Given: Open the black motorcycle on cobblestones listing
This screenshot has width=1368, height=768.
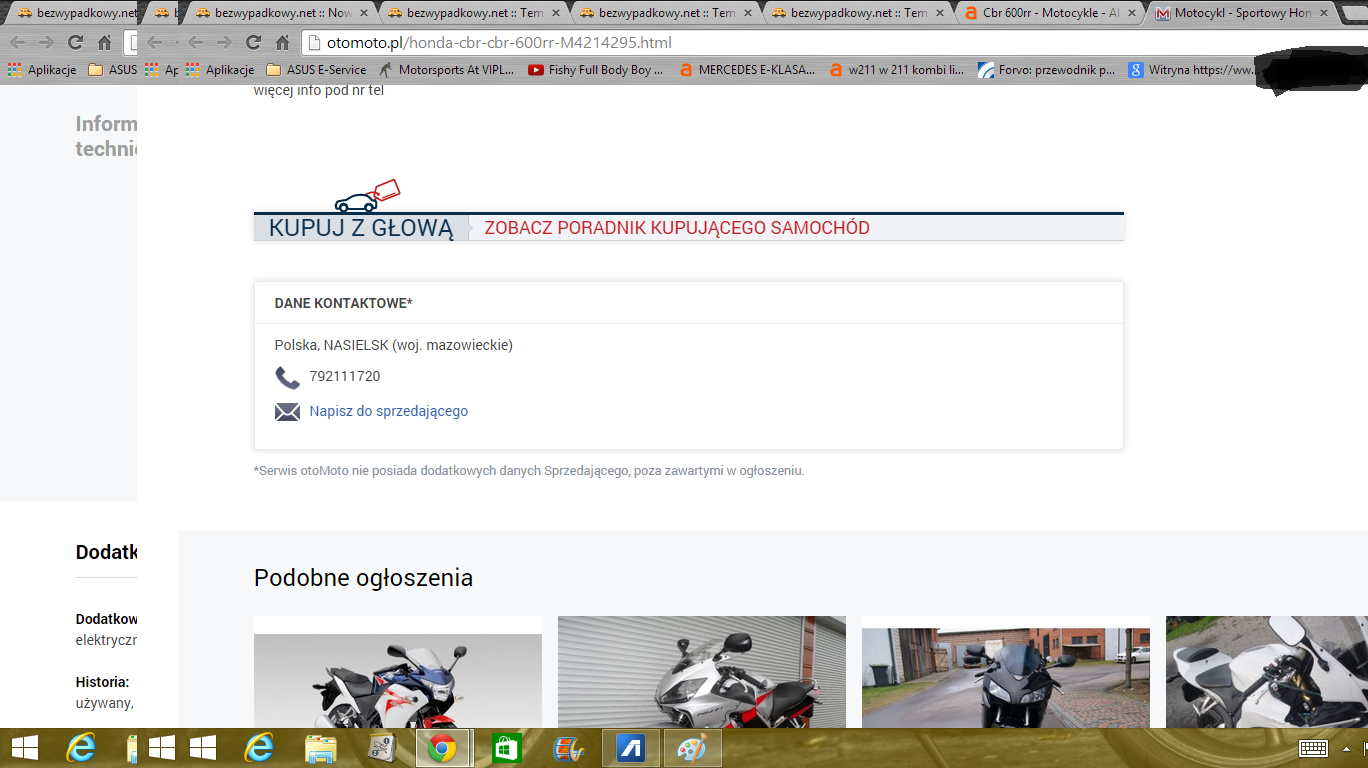Looking at the screenshot, I should pyautogui.click(x=1005, y=677).
